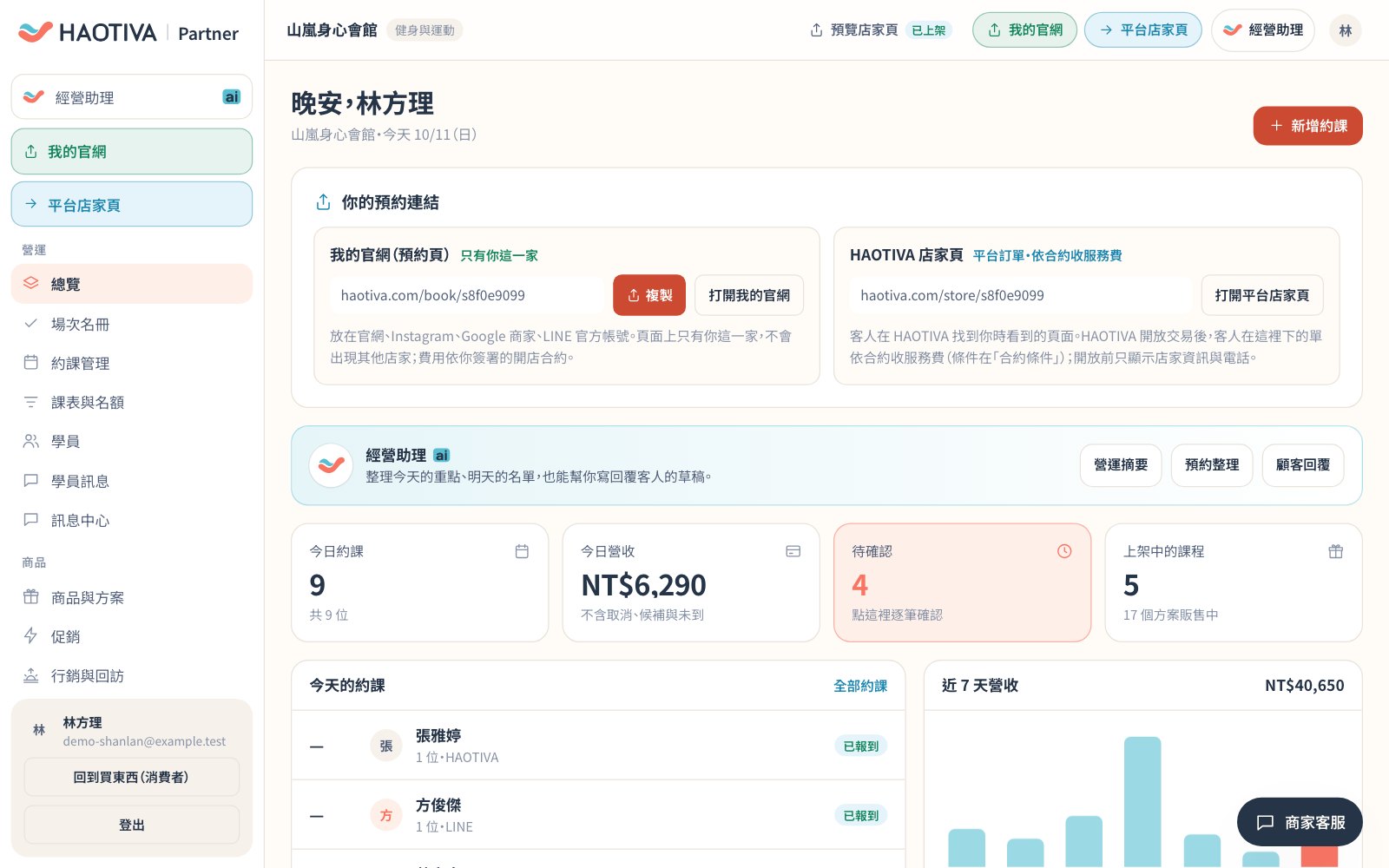
Task: Click the 今日營收 card icon
Action: pyautogui.click(x=793, y=551)
